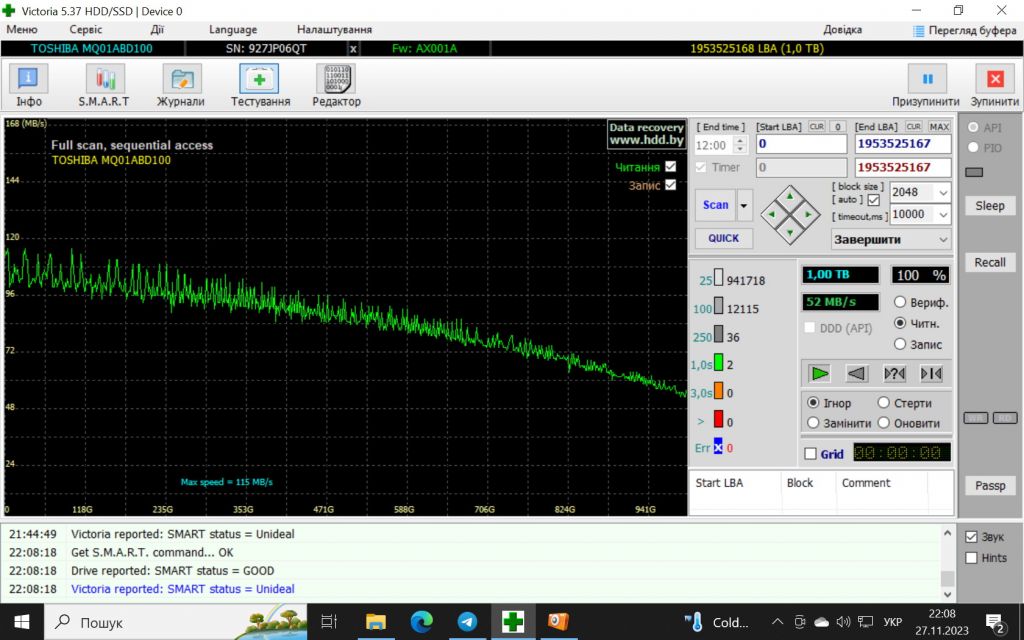The width and height of the screenshot is (1024, 640).
Task: Select the Стерти radio option
Action: tap(884, 403)
